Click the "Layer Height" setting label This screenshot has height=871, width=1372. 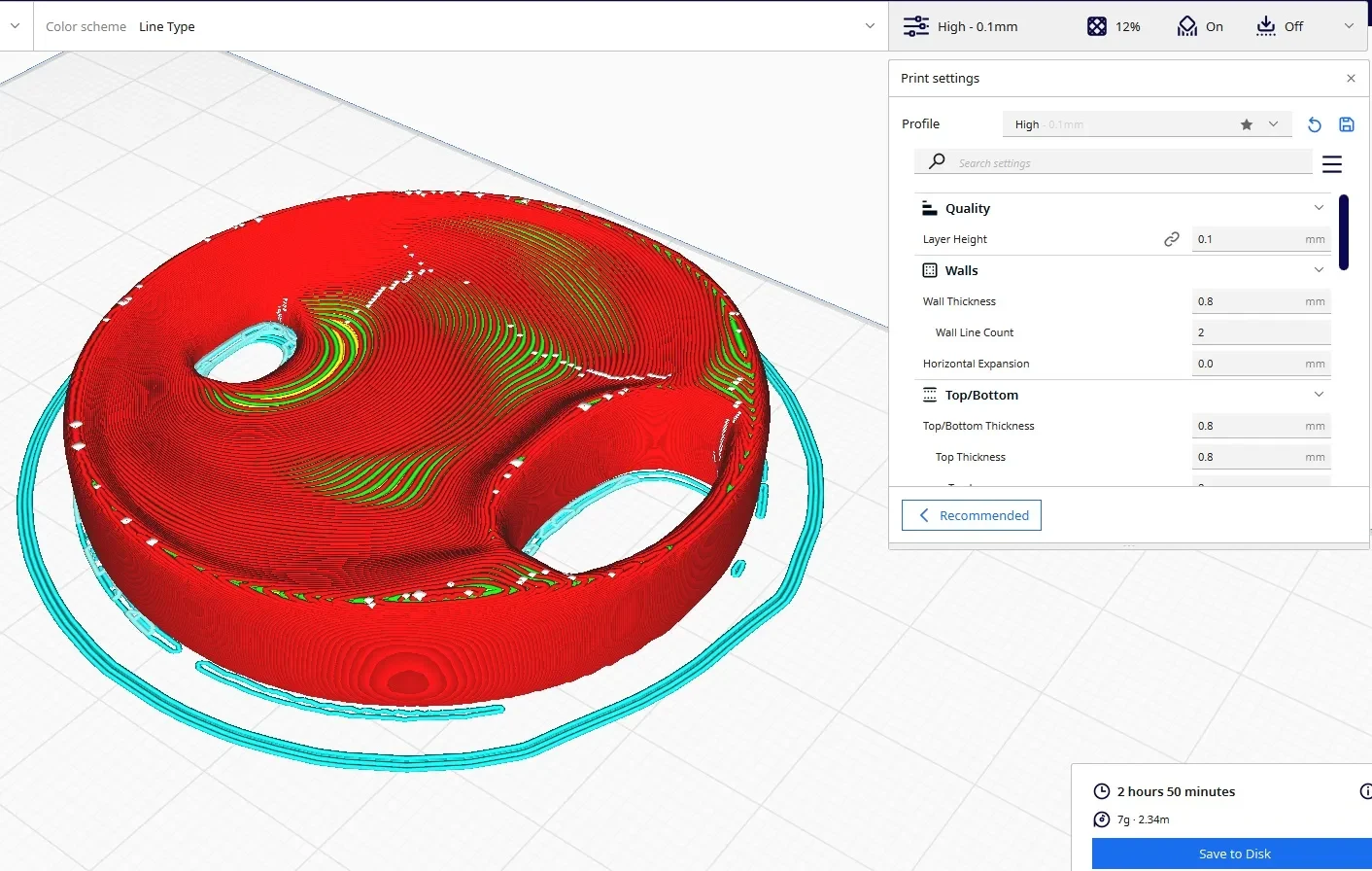pyautogui.click(x=955, y=239)
